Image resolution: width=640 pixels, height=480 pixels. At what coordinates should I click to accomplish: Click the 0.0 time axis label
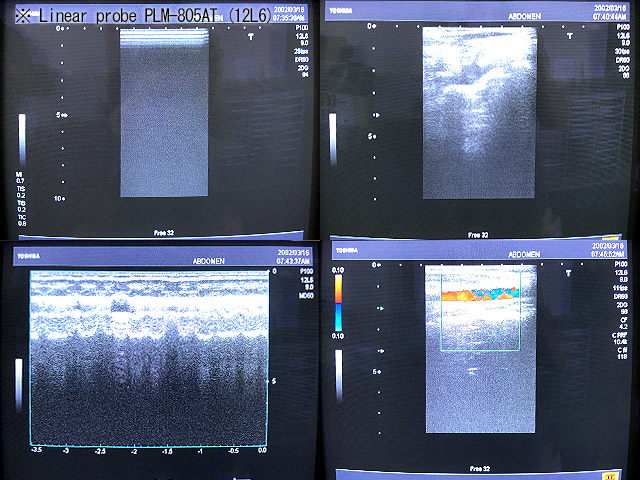(x=262, y=450)
